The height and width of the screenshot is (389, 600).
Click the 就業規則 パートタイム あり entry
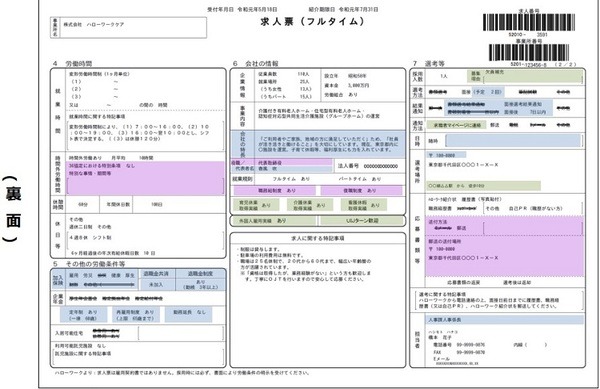[x=360, y=179]
